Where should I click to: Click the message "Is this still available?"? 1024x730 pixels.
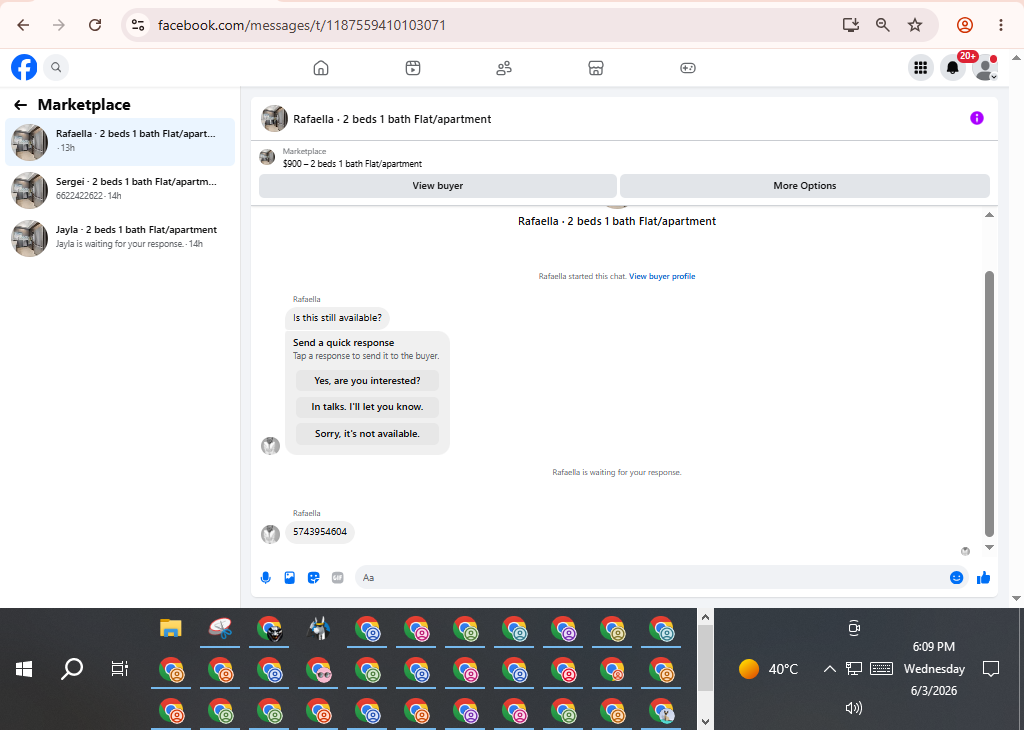(337, 318)
